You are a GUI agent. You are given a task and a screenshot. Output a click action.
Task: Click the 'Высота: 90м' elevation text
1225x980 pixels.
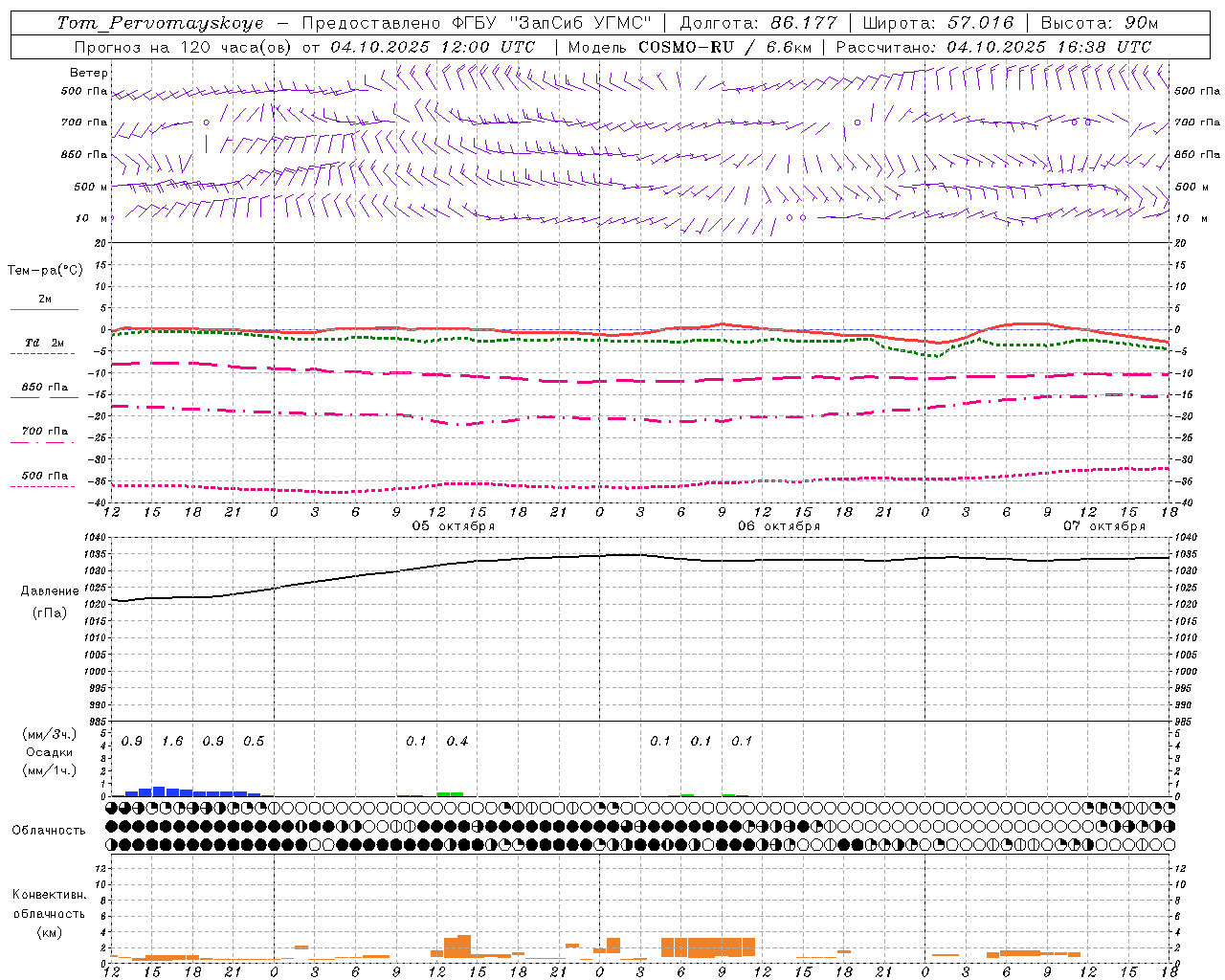coord(1099,23)
